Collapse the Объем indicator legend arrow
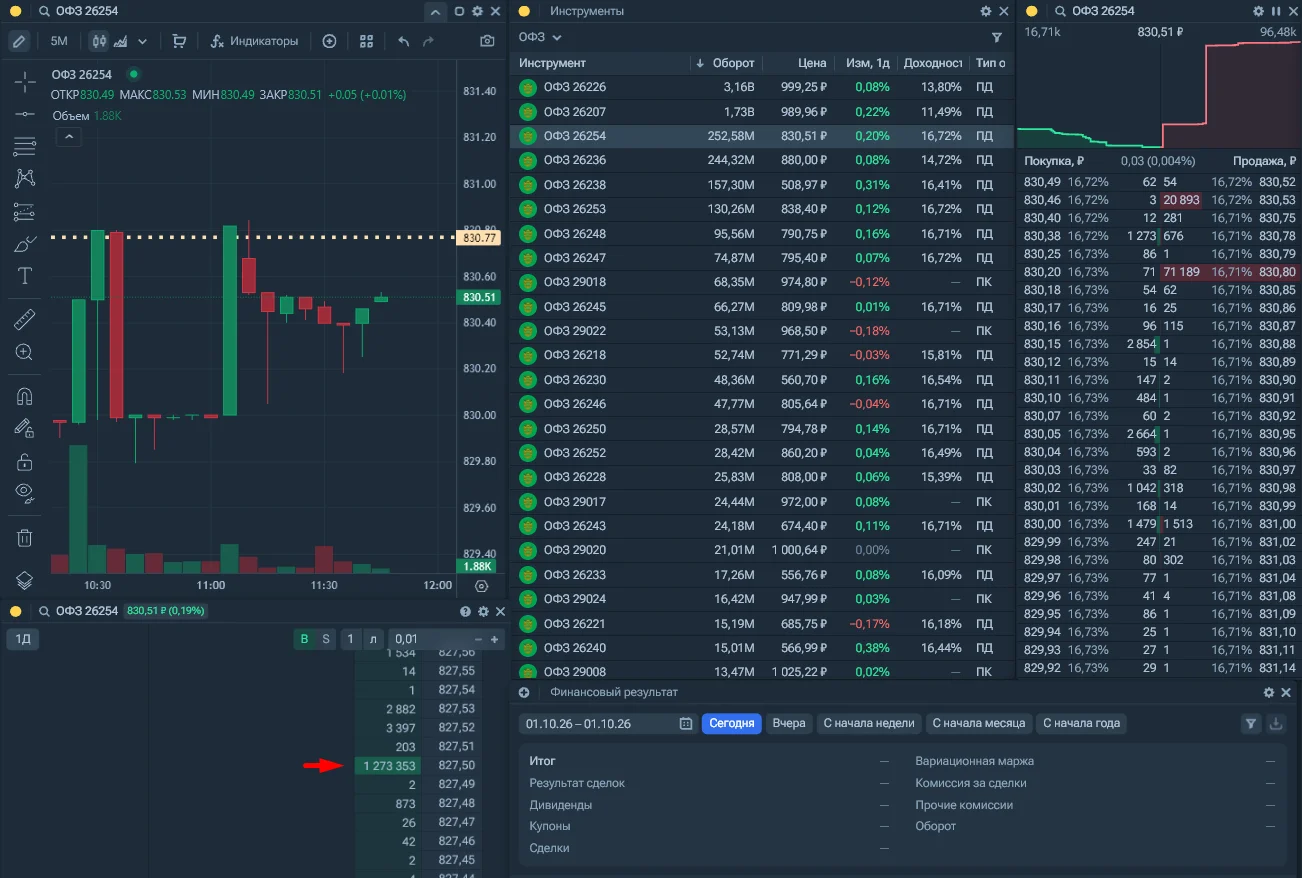 coord(68,137)
